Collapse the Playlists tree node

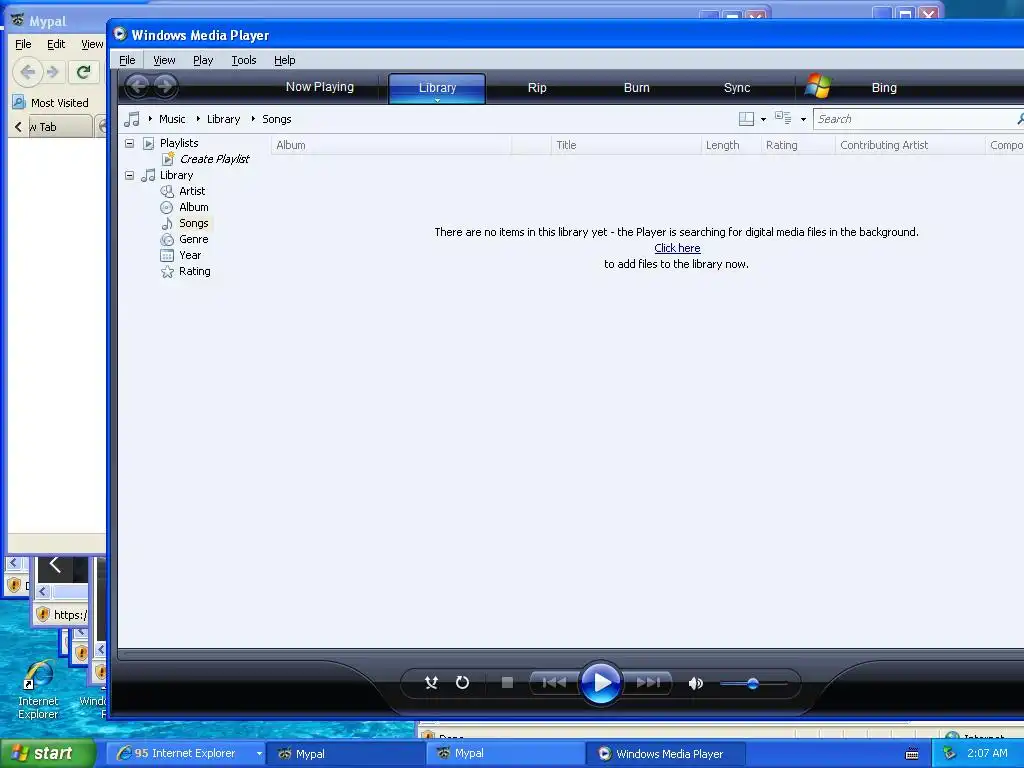tap(129, 143)
